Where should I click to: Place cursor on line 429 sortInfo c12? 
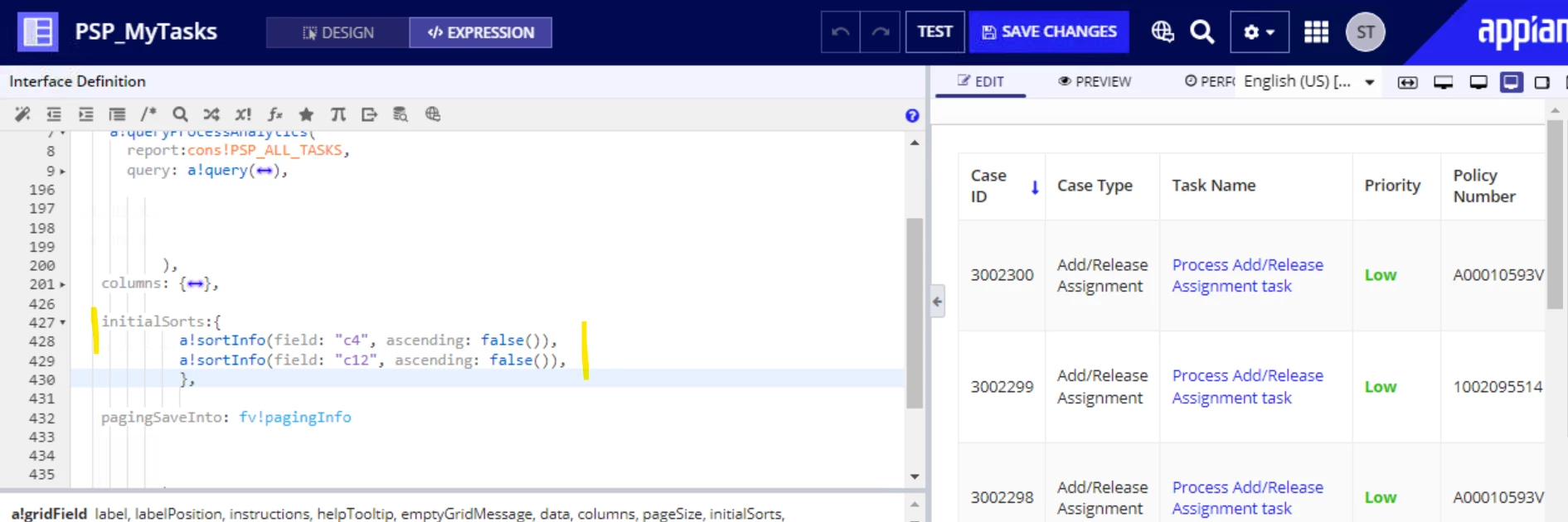372,360
